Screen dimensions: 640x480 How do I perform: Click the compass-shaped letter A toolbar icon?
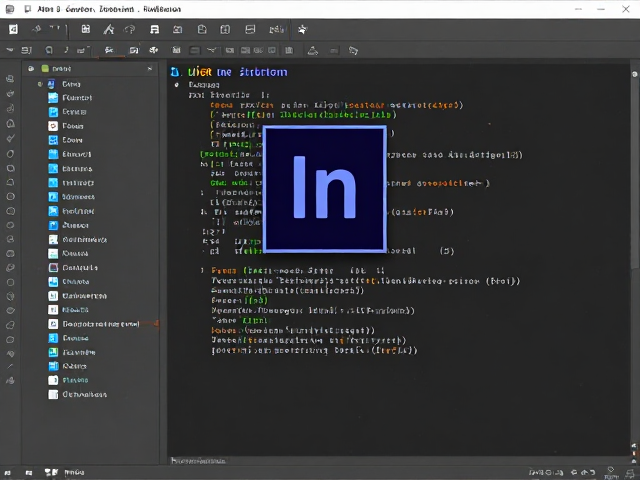coord(109,29)
